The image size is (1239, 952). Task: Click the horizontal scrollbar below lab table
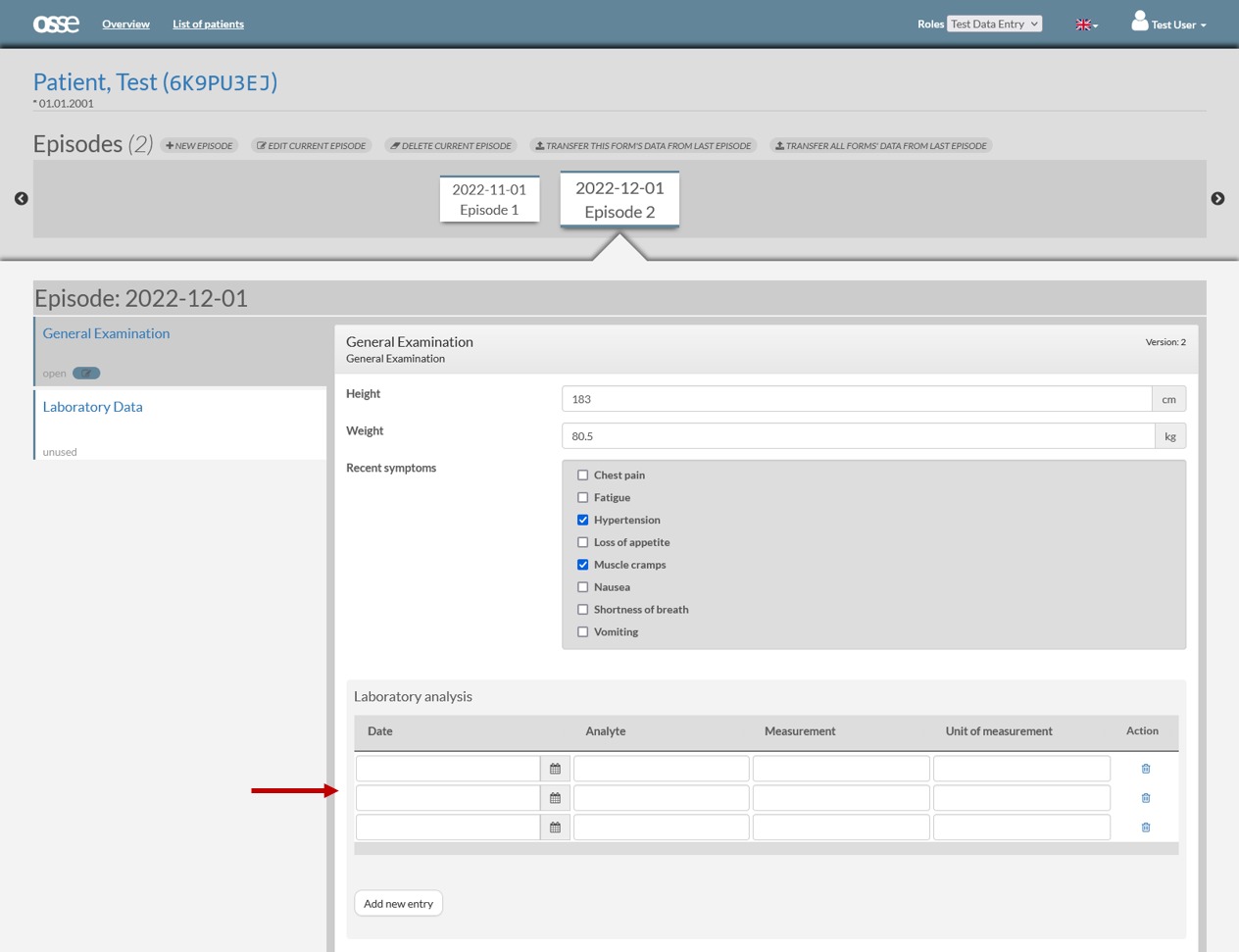point(767,849)
